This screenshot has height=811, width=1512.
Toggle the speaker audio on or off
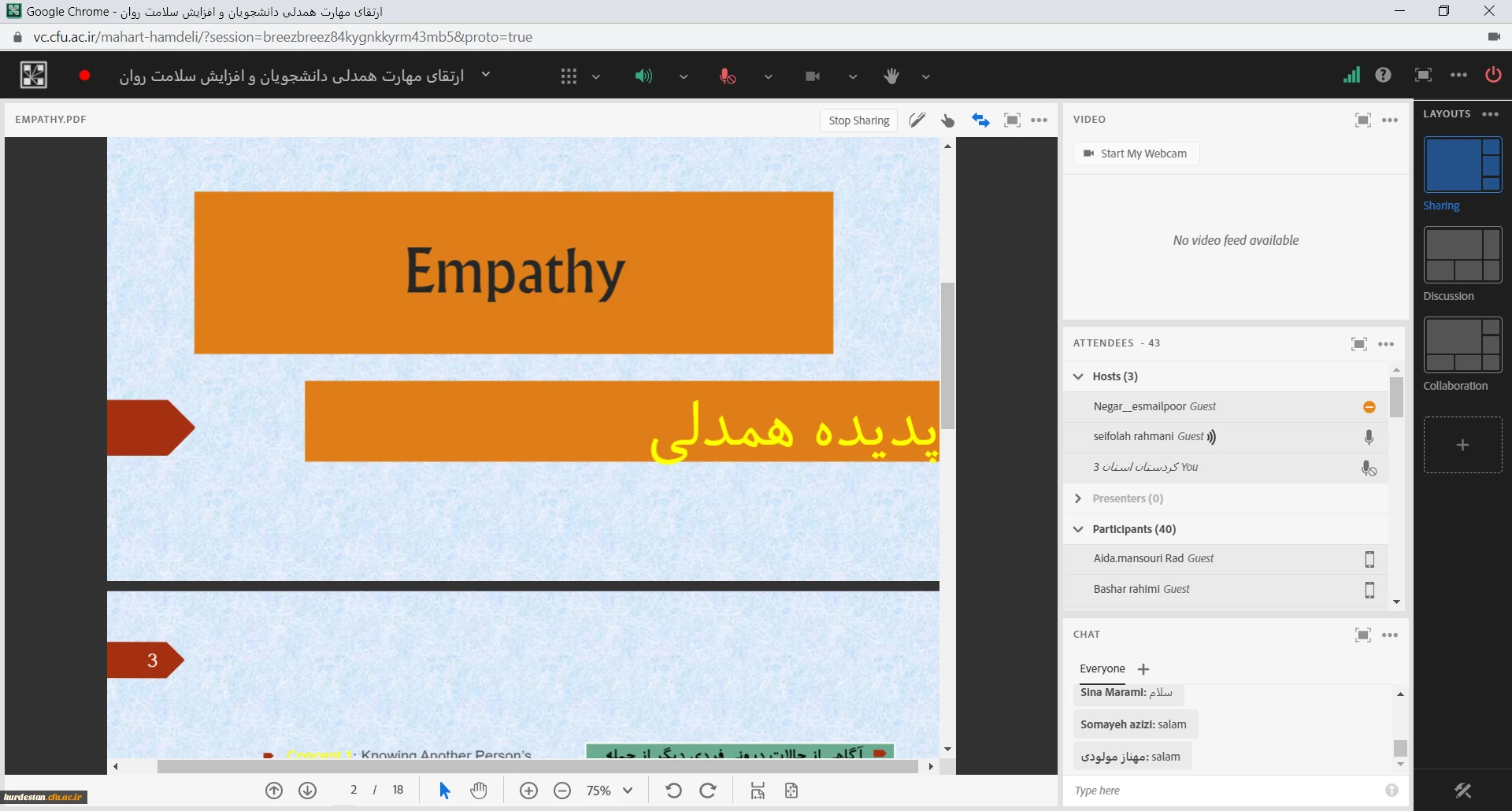pyautogui.click(x=643, y=76)
